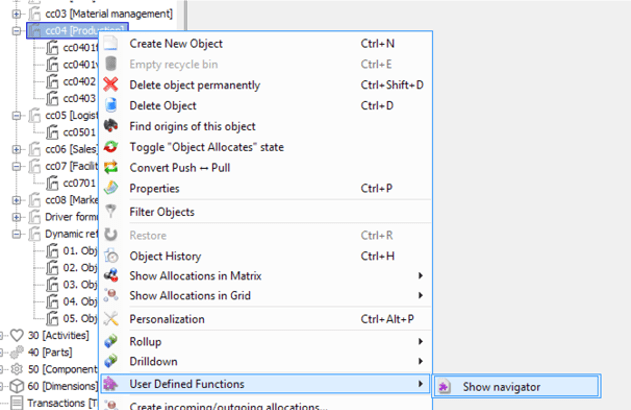Screen dimensions: 631x410
Task: Click the cost center icon of cc0402
Action: 52,81
